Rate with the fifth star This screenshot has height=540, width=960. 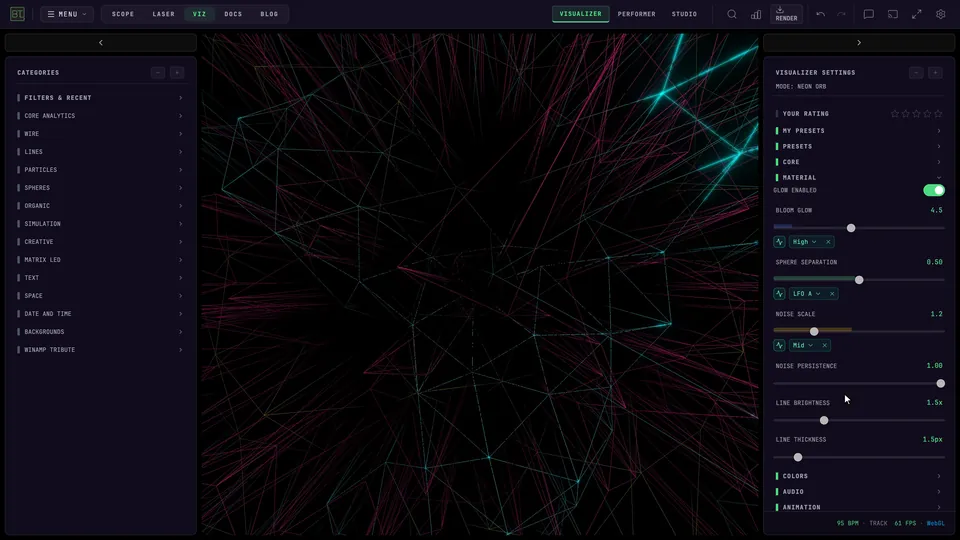point(938,114)
